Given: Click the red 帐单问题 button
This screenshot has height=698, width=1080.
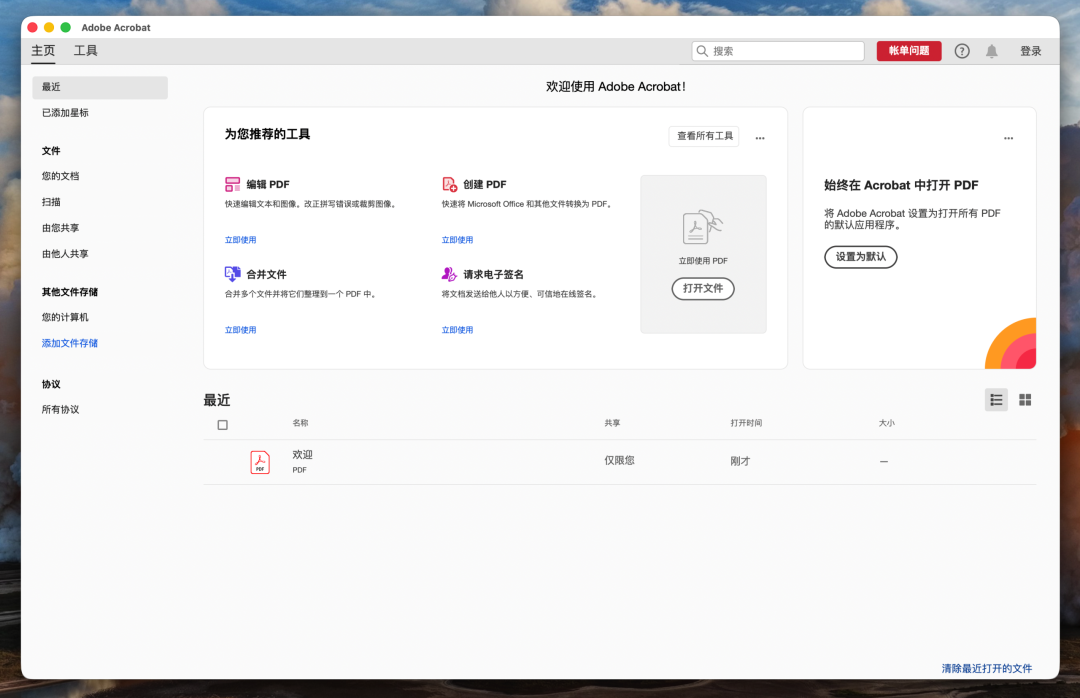Looking at the screenshot, I should (x=908, y=51).
